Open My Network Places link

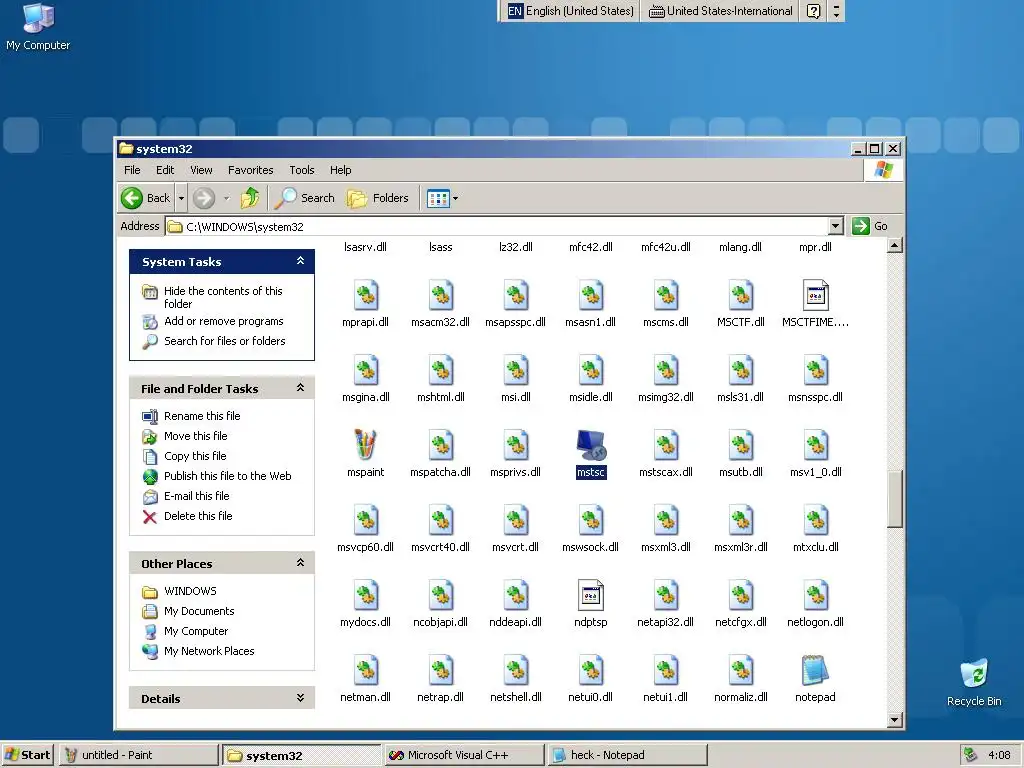coord(209,651)
